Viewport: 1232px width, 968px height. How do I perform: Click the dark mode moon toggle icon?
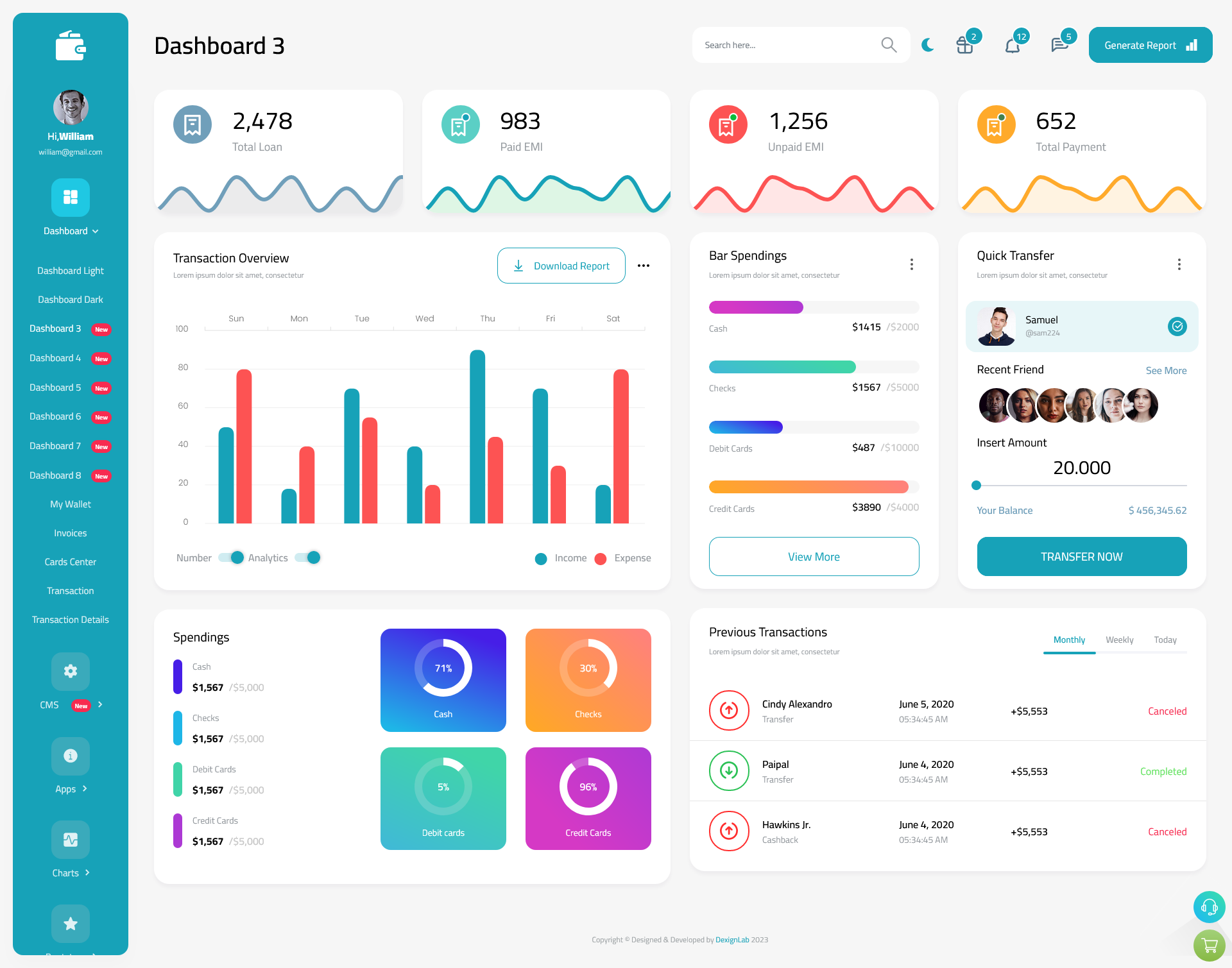click(926, 44)
